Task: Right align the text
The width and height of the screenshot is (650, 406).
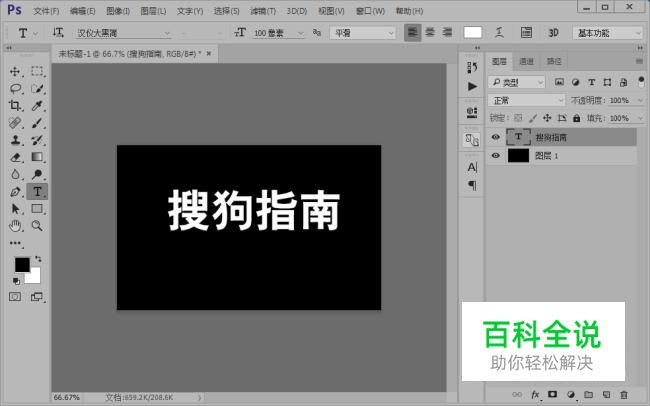Action: coord(447,32)
